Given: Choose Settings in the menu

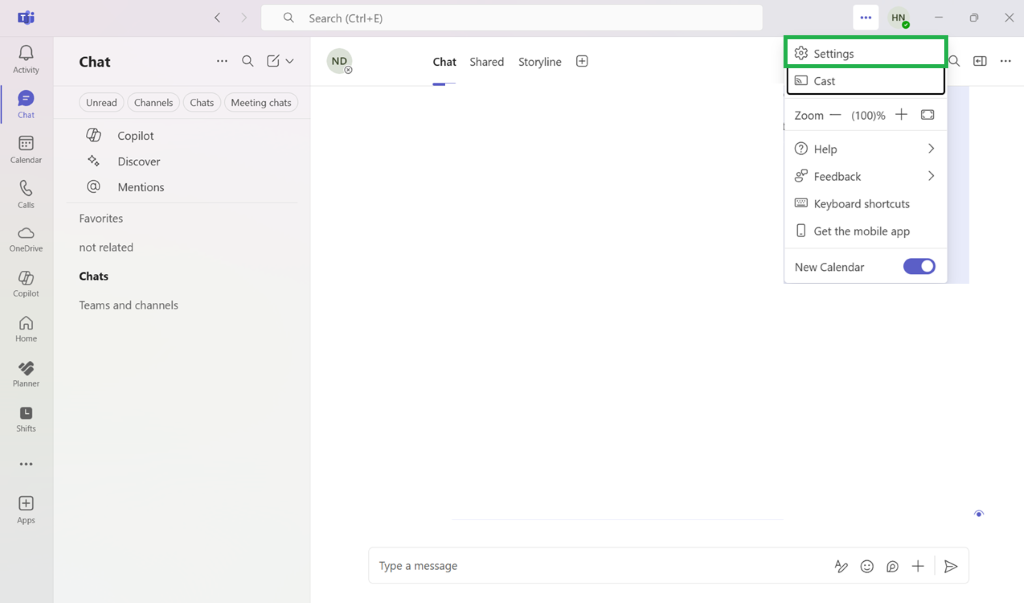Looking at the screenshot, I should coord(865,52).
